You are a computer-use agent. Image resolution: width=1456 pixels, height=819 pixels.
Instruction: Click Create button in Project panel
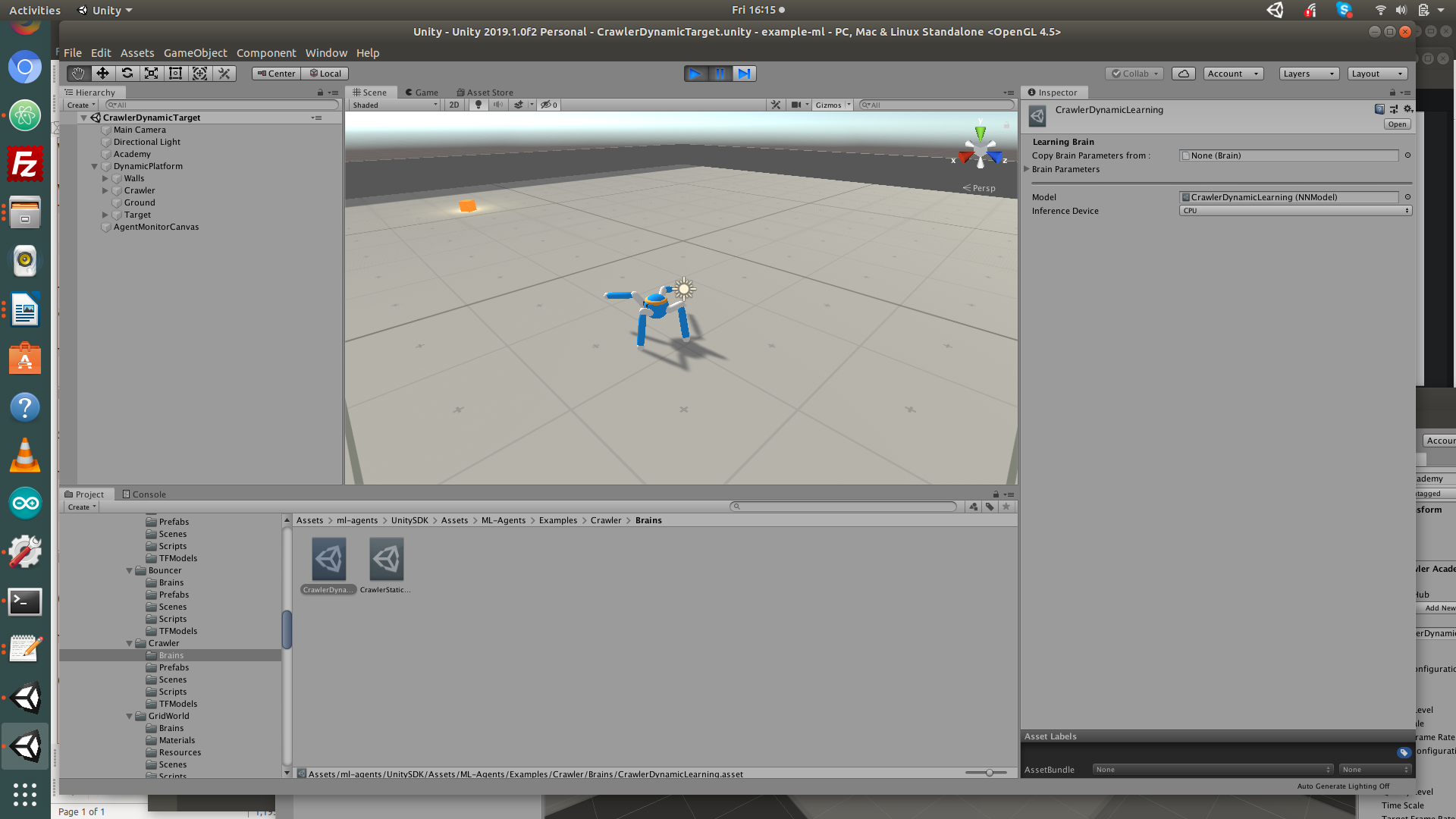point(82,507)
